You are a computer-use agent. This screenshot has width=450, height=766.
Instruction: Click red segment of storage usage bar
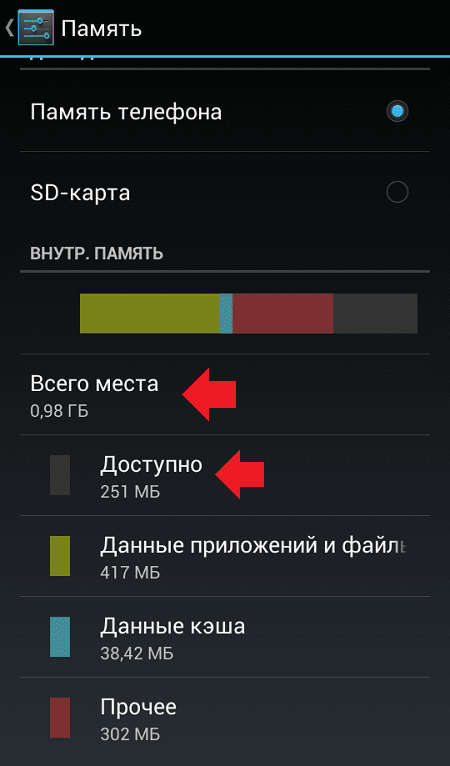click(x=283, y=313)
